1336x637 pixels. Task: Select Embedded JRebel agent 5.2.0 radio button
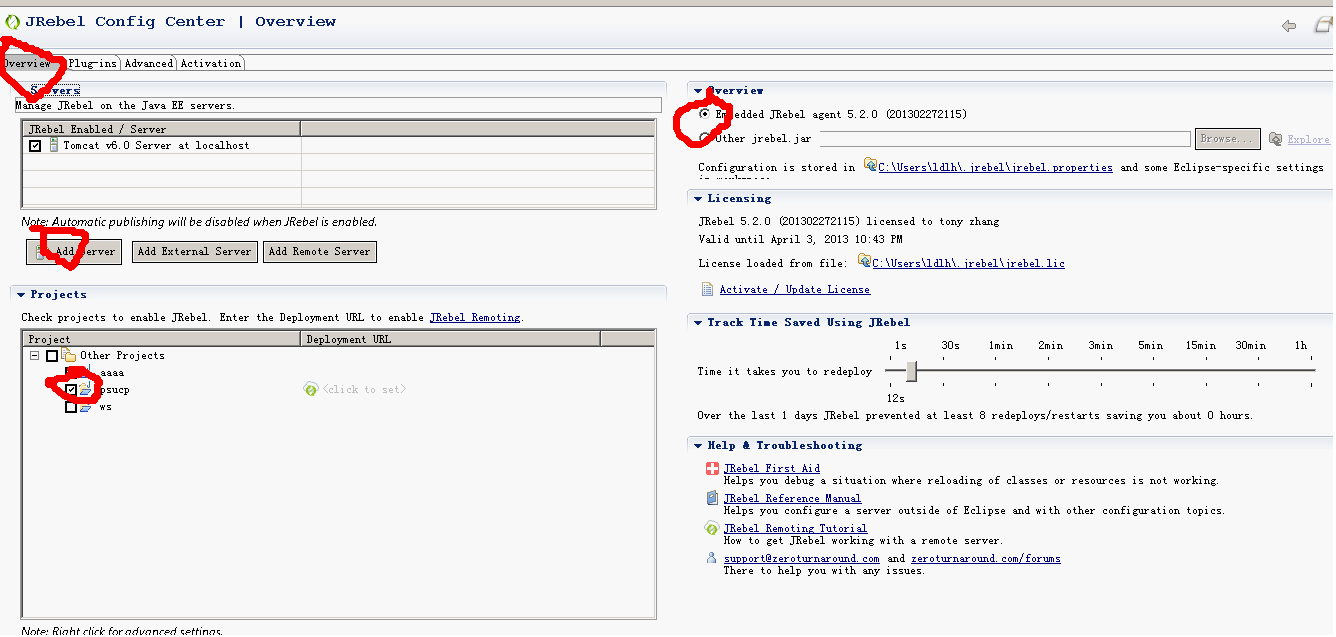(705, 114)
